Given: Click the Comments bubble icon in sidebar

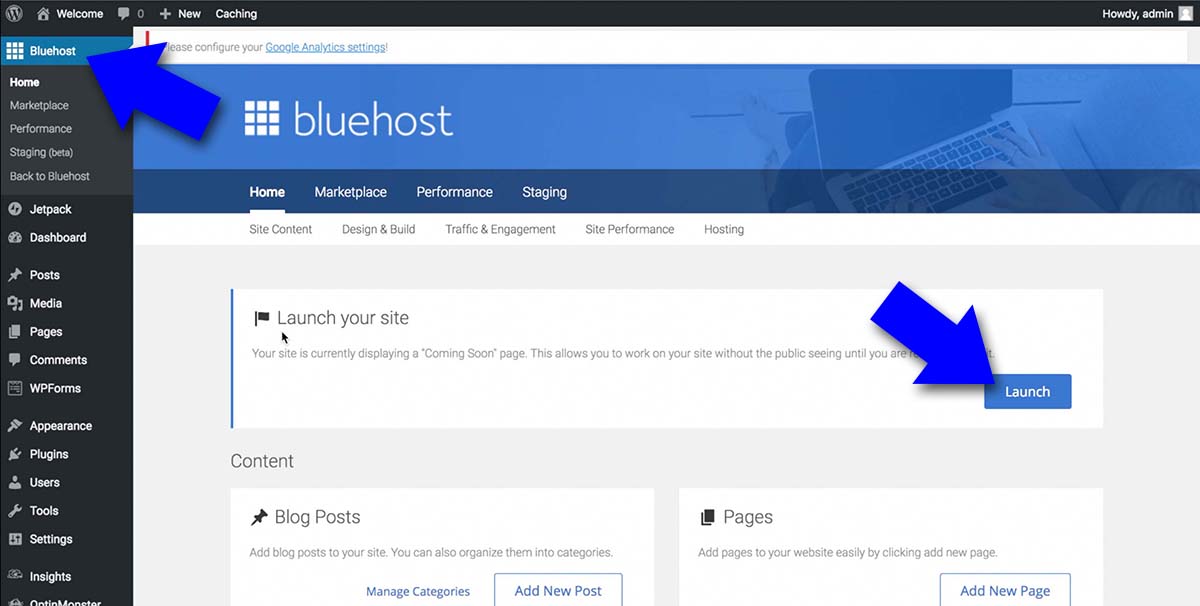Looking at the screenshot, I should tap(15, 360).
